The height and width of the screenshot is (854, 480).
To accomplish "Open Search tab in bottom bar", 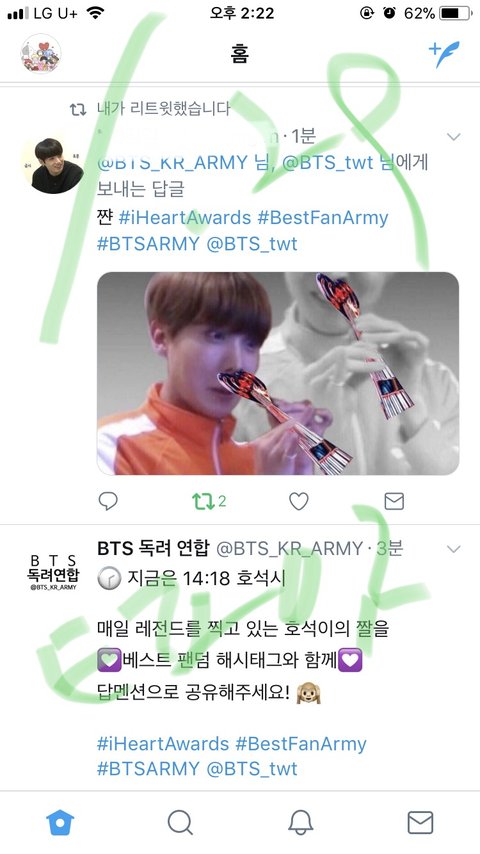I will 180,822.
